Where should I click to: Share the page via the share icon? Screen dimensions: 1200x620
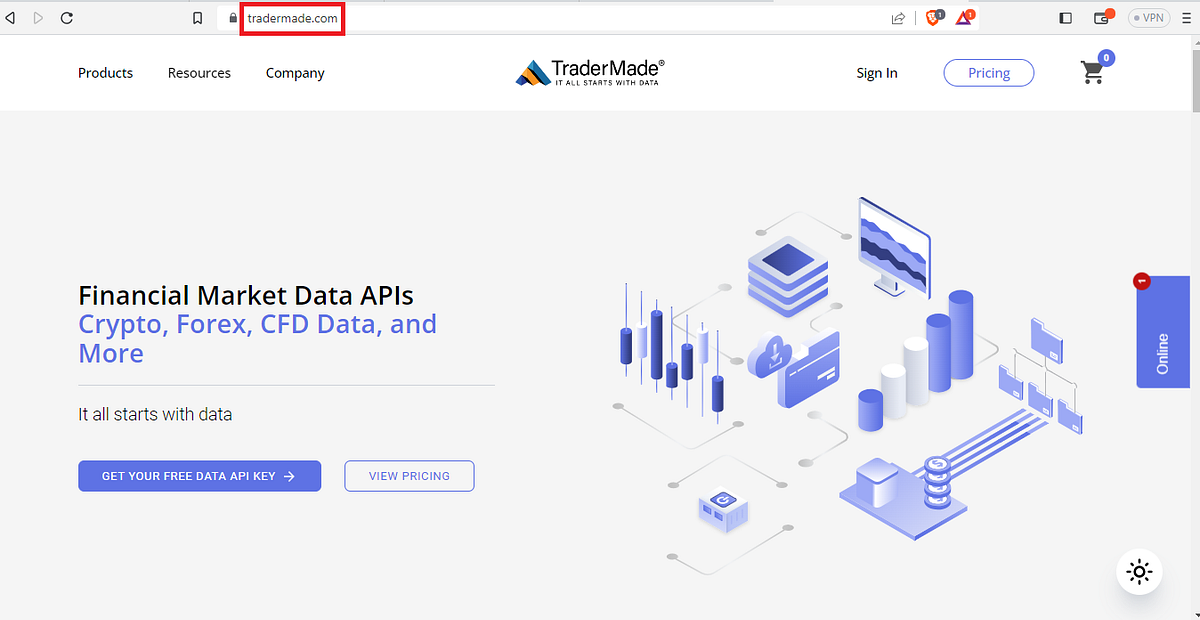click(898, 18)
